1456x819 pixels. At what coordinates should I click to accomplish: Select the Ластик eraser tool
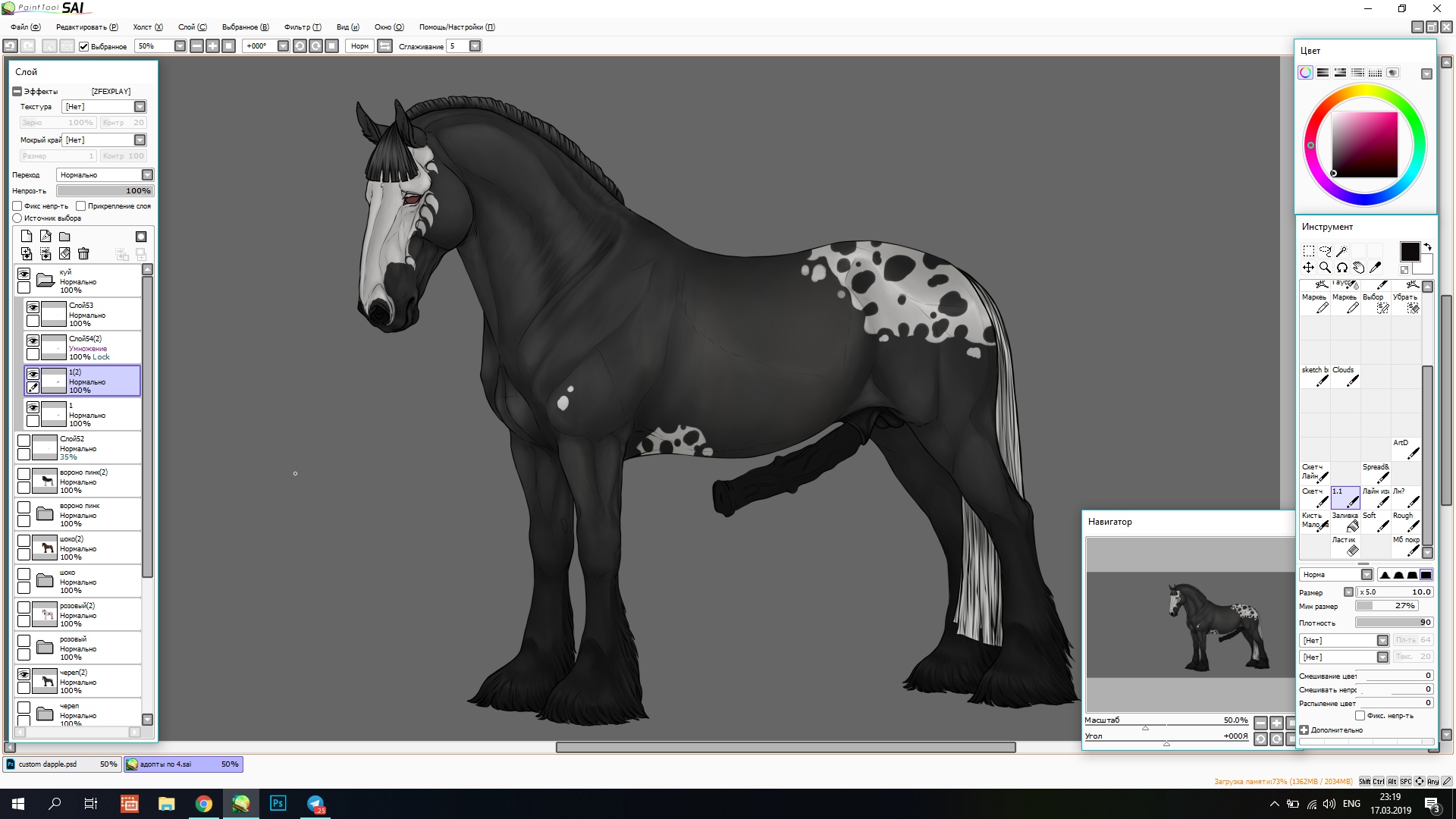tap(1345, 545)
